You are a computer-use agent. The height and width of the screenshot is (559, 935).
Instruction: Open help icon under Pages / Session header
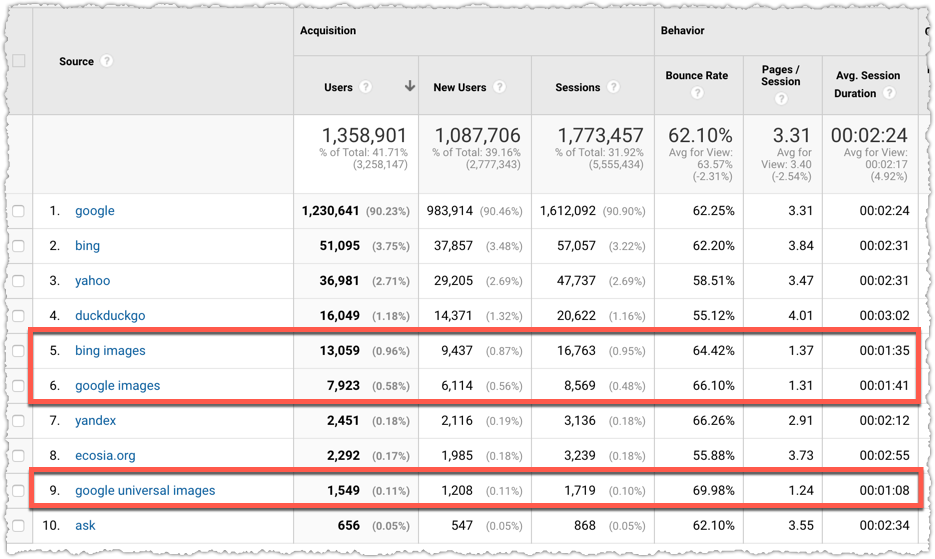(x=781, y=99)
